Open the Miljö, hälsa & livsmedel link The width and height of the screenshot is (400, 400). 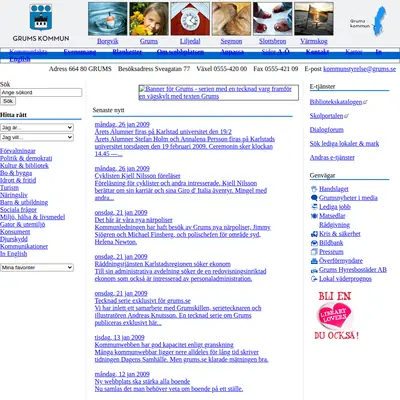pyautogui.click(x=33, y=217)
